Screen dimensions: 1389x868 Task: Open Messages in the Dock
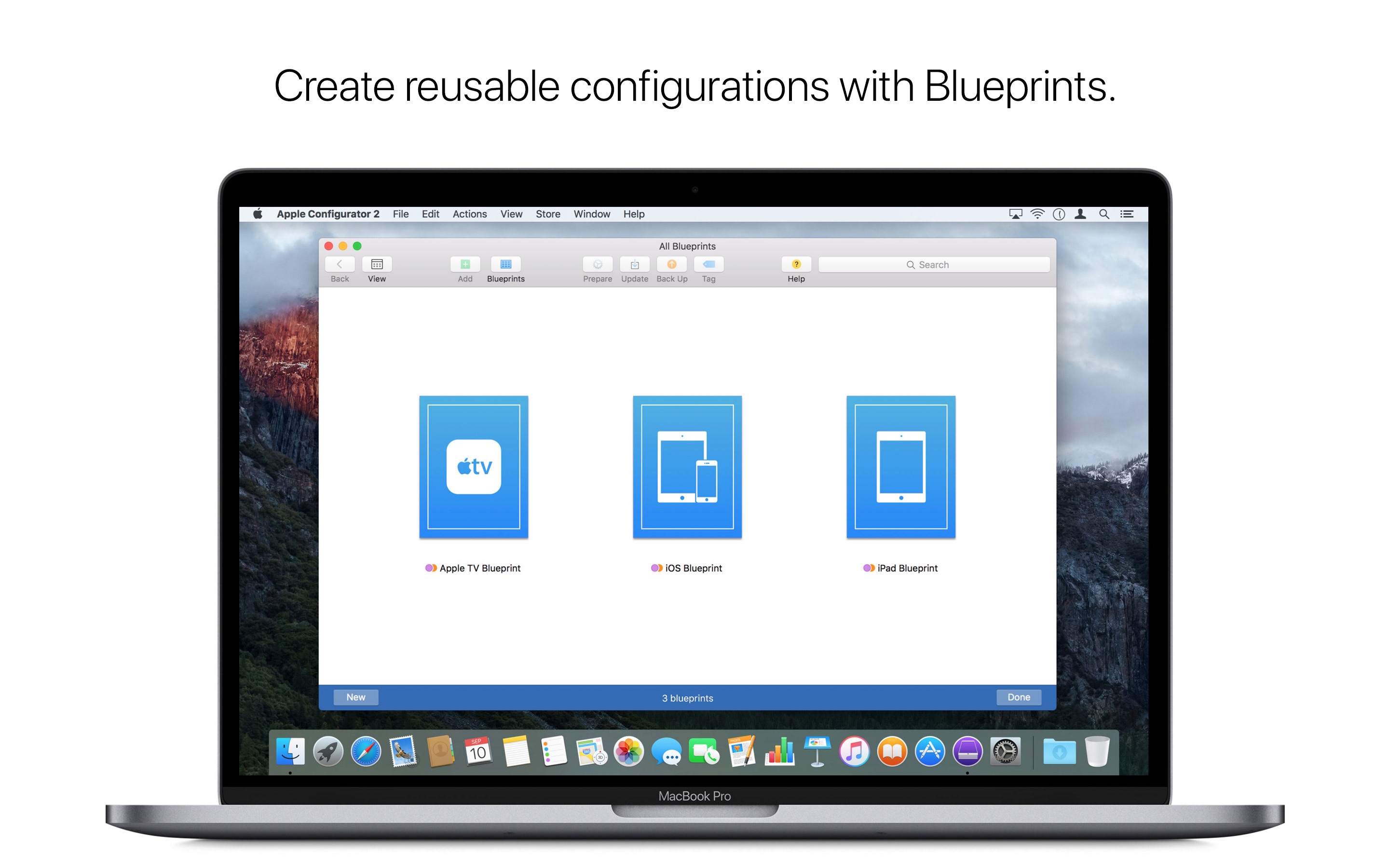click(x=667, y=751)
